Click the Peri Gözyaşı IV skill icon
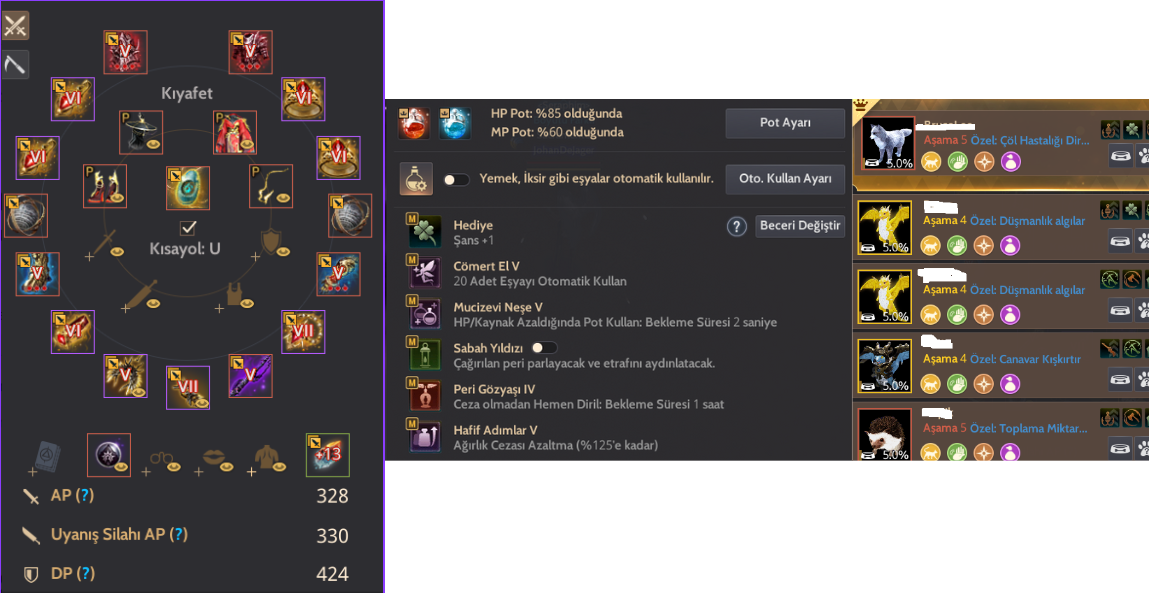The image size is (1149, 593). tap(424, 396)
